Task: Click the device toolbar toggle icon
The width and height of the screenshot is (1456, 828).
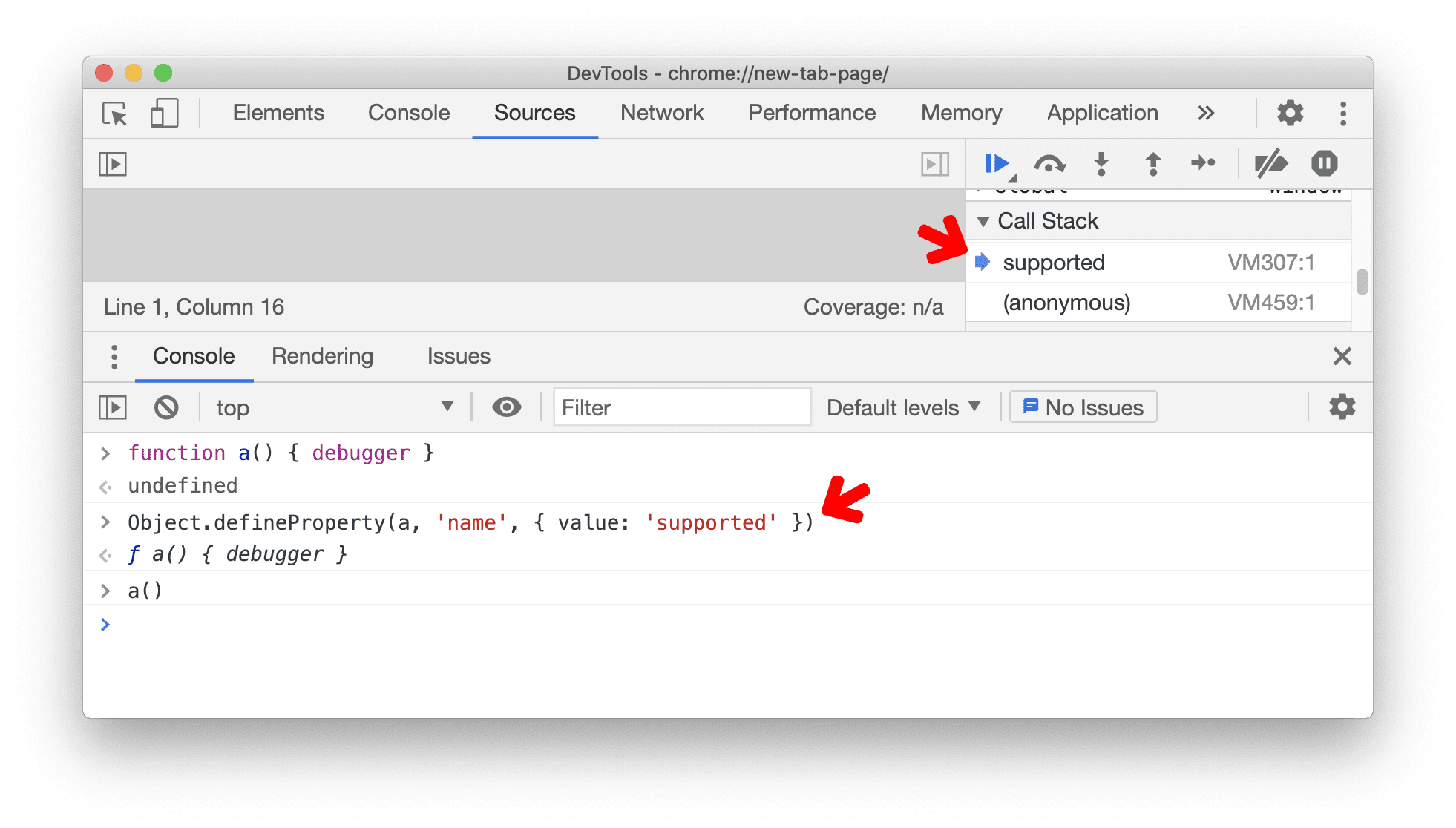Action: 163,111
